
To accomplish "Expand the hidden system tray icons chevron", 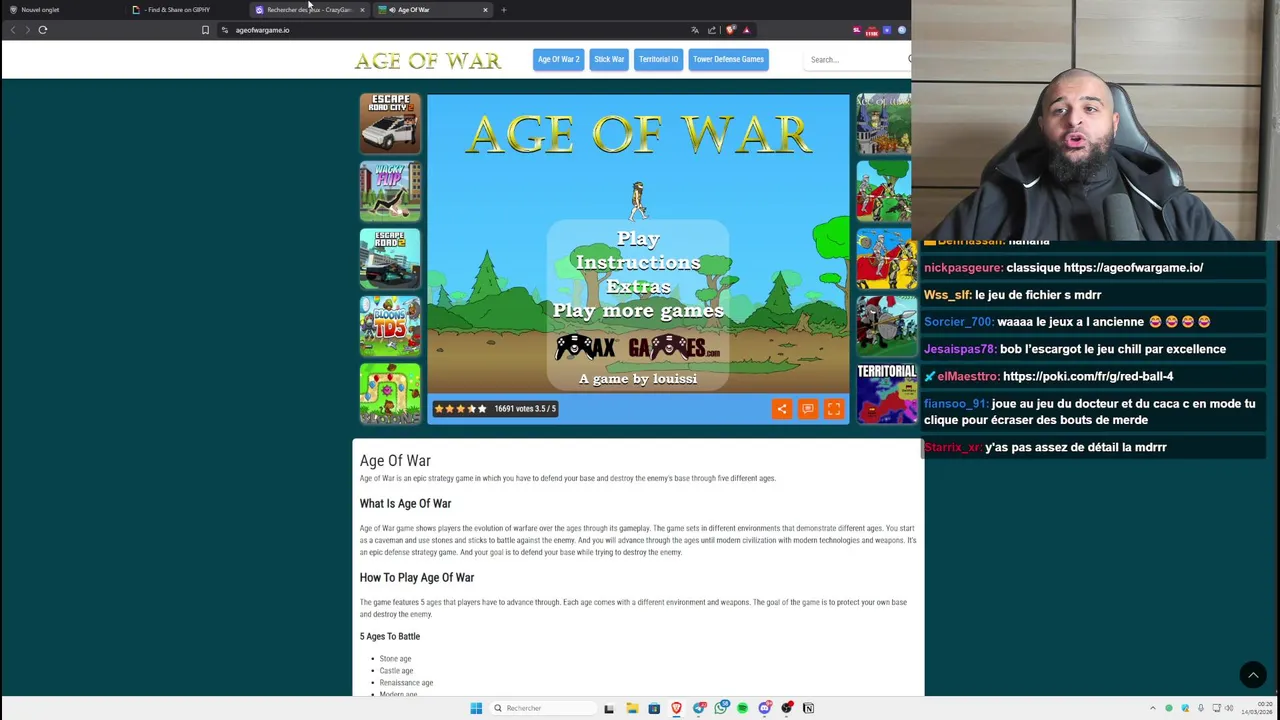I will click(1152, 708).
